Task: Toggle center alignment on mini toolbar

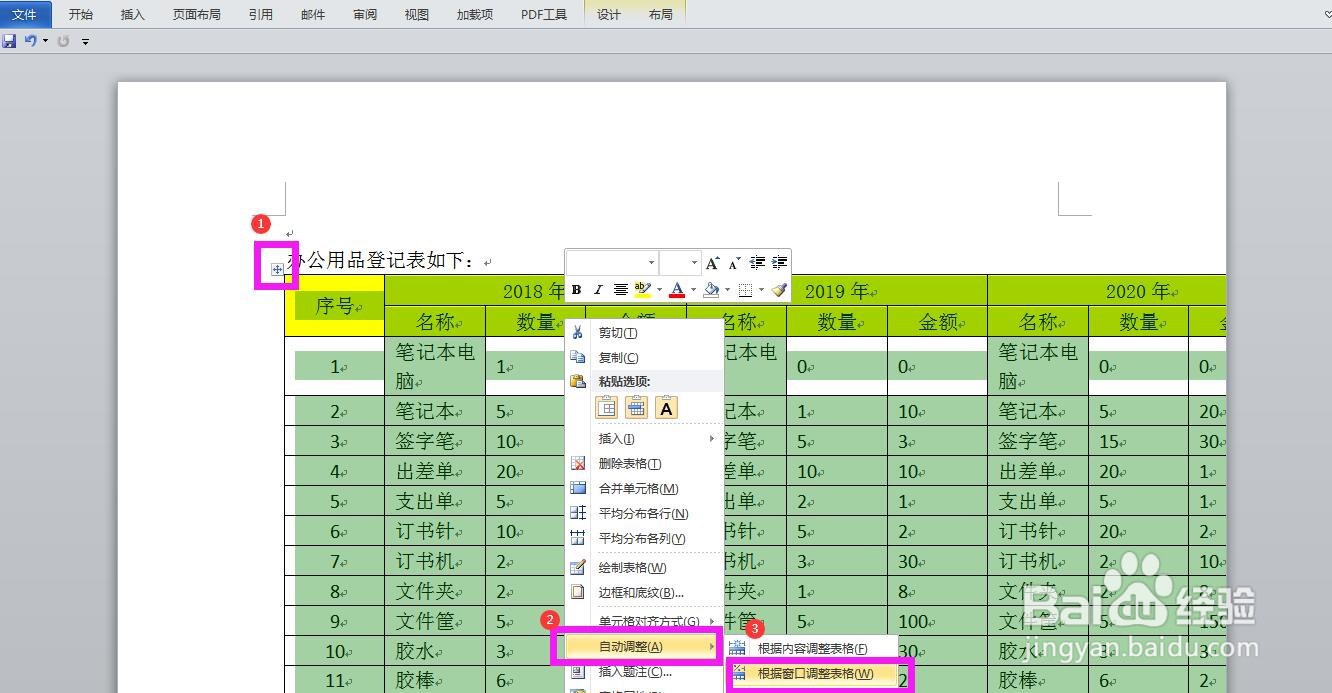Action: 620,290
